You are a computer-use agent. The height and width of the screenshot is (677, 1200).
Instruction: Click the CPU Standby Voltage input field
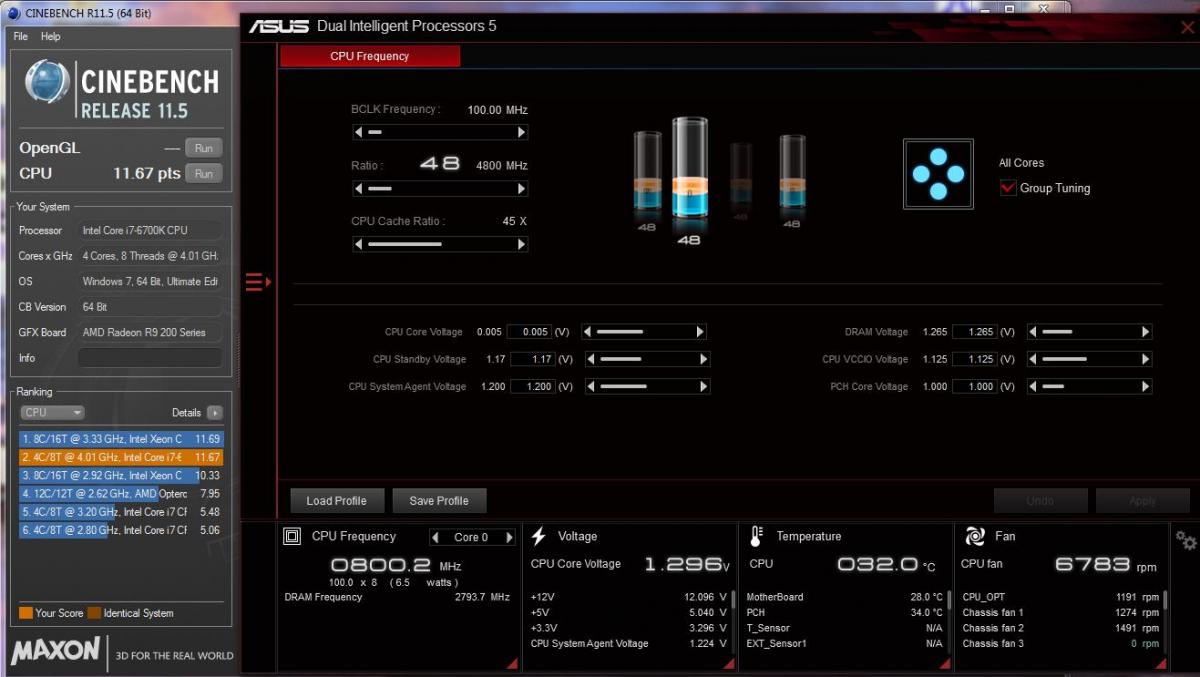tap(532, 359)
